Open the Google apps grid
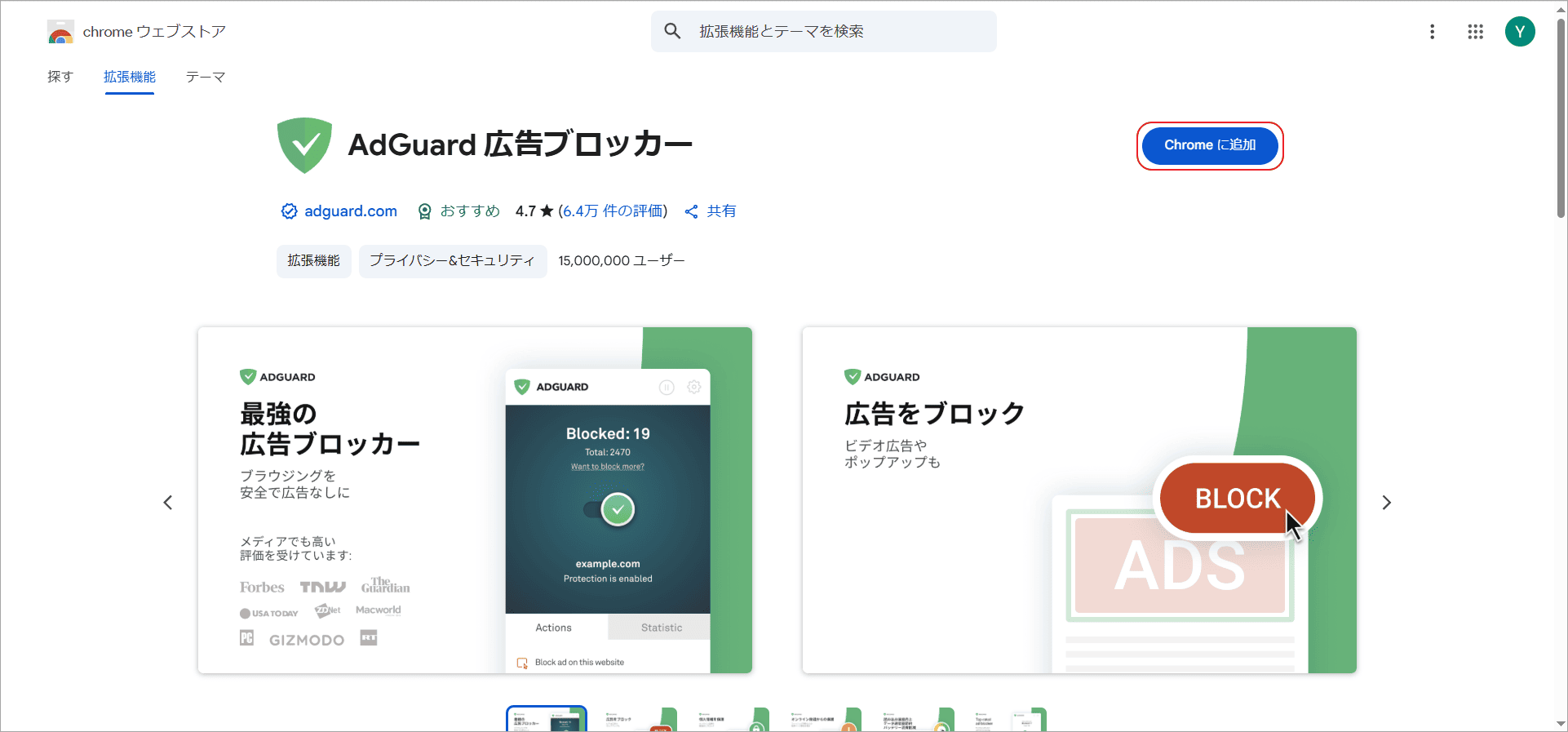 coord(1475,32)
